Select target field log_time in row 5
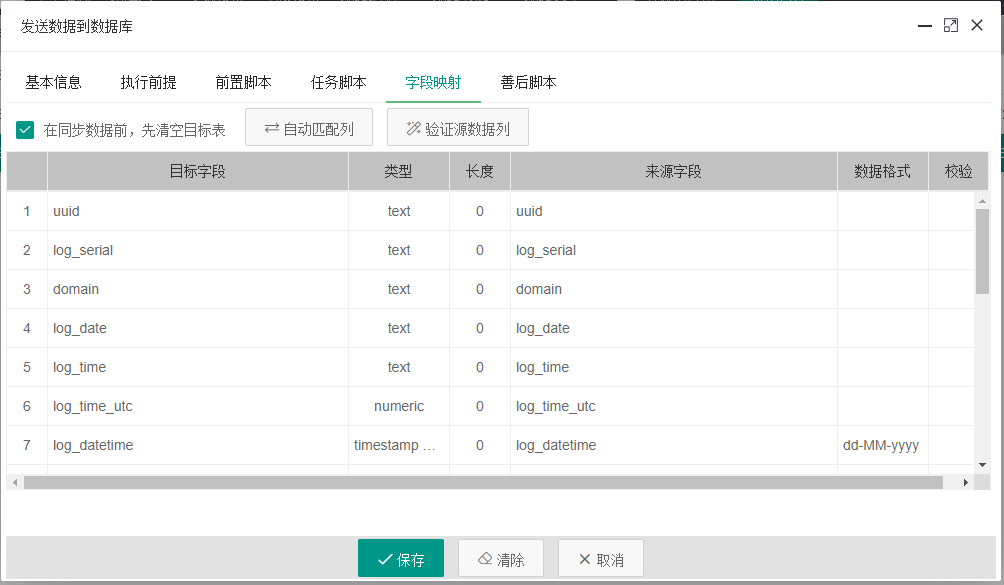This screenshot has width=1004, height=585. point(198,367)
